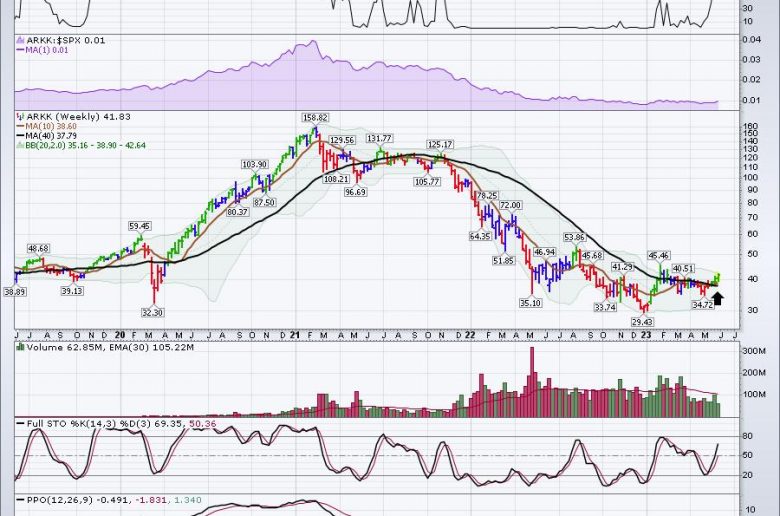
Task: Click the 129.56 price label
Action: 342,140
